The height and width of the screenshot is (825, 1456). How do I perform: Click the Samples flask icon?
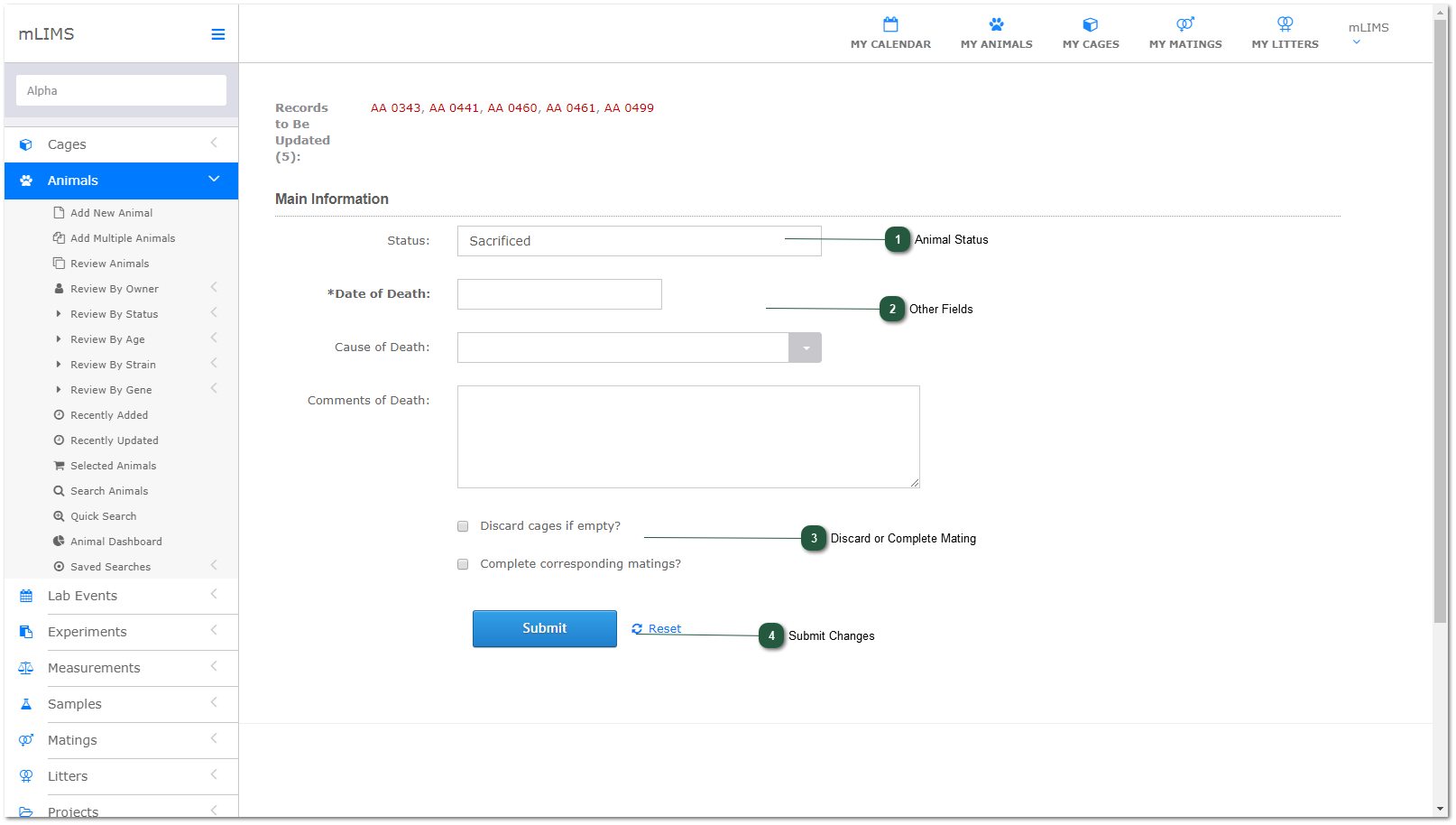pyautogui.click(x=26, y=704)
